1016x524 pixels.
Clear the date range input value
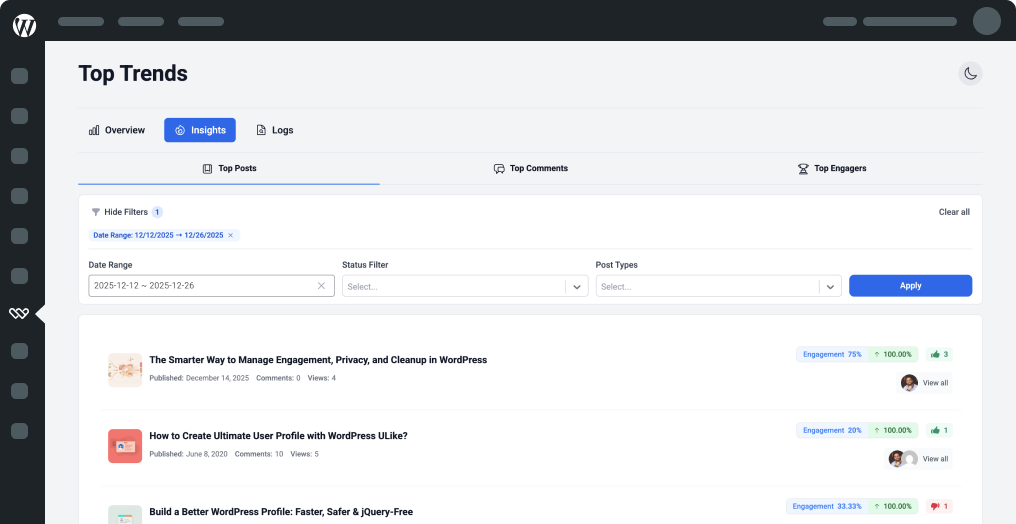(x=321, y=286)
